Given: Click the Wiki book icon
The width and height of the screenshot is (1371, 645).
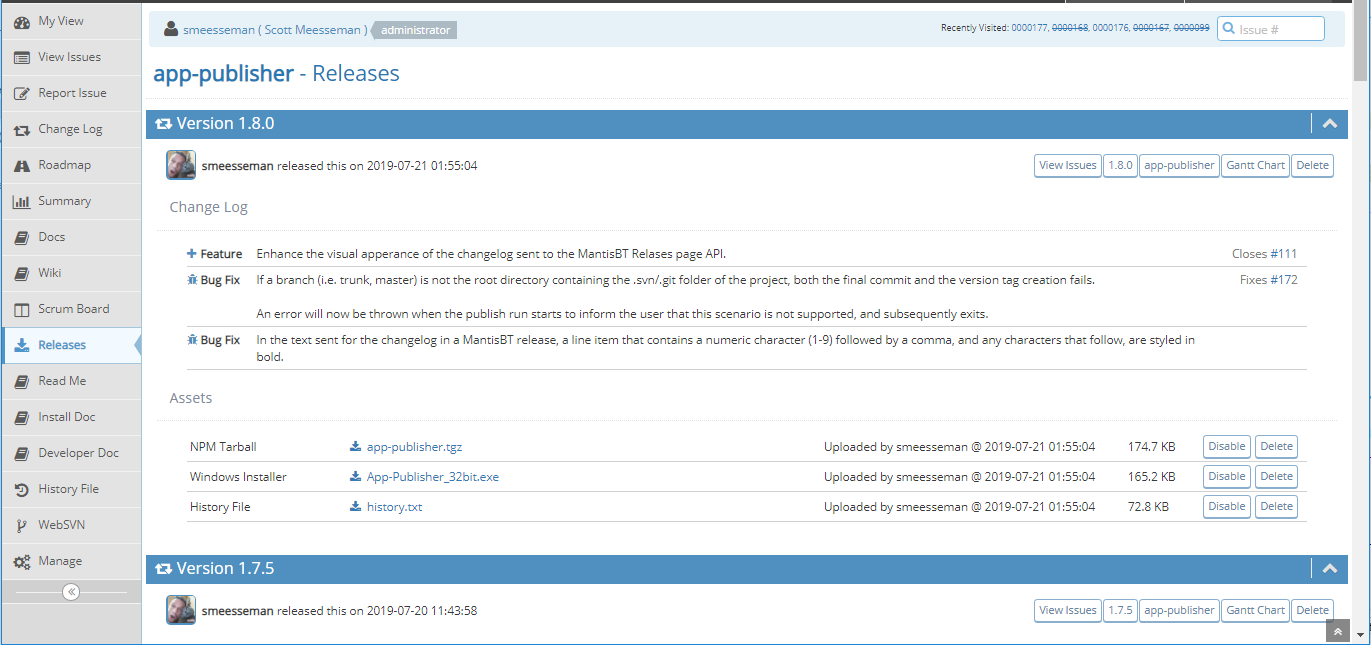Looking at the screenshot, I should [21, 273].
